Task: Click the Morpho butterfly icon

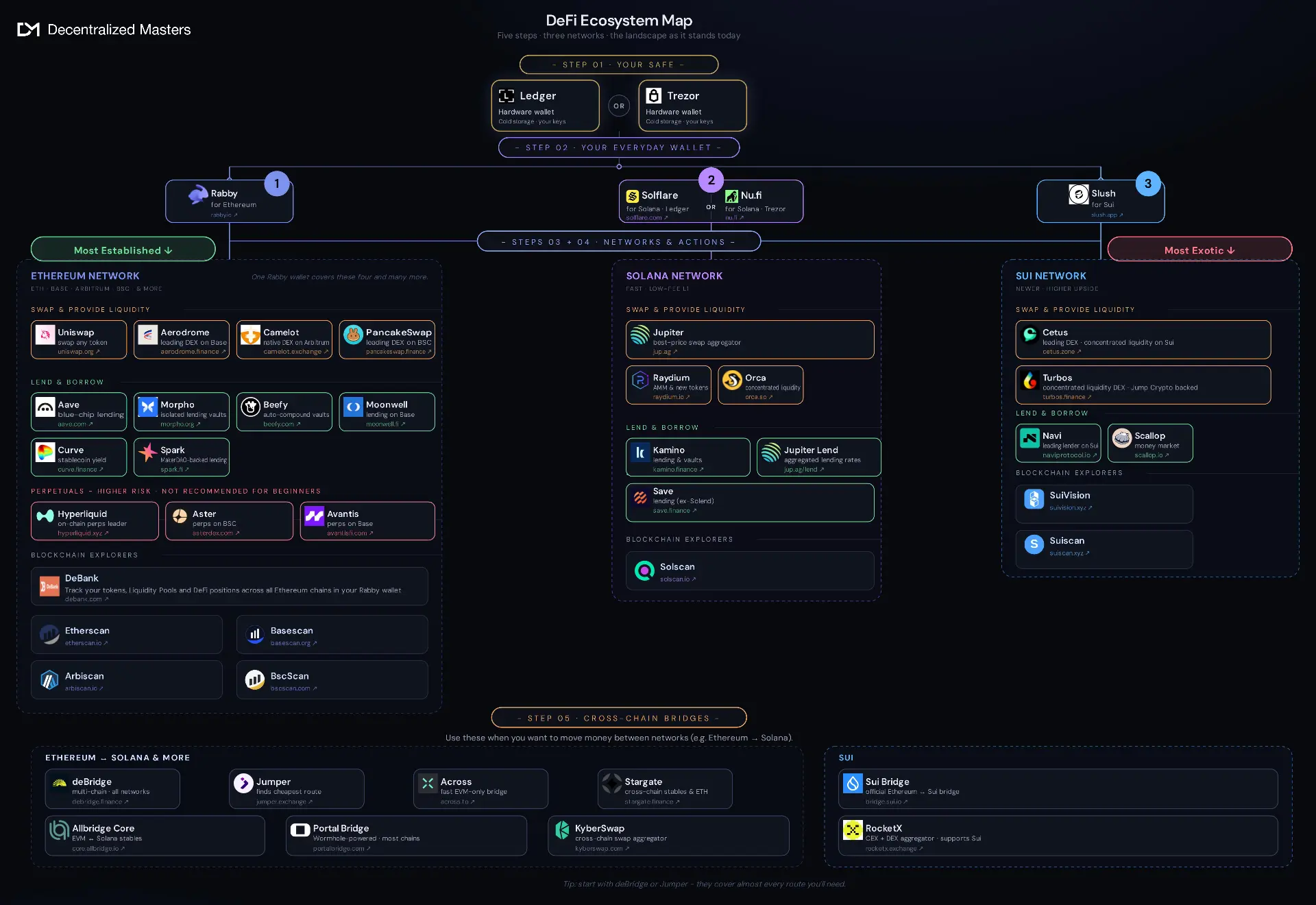Action: (x=148, y=407)
